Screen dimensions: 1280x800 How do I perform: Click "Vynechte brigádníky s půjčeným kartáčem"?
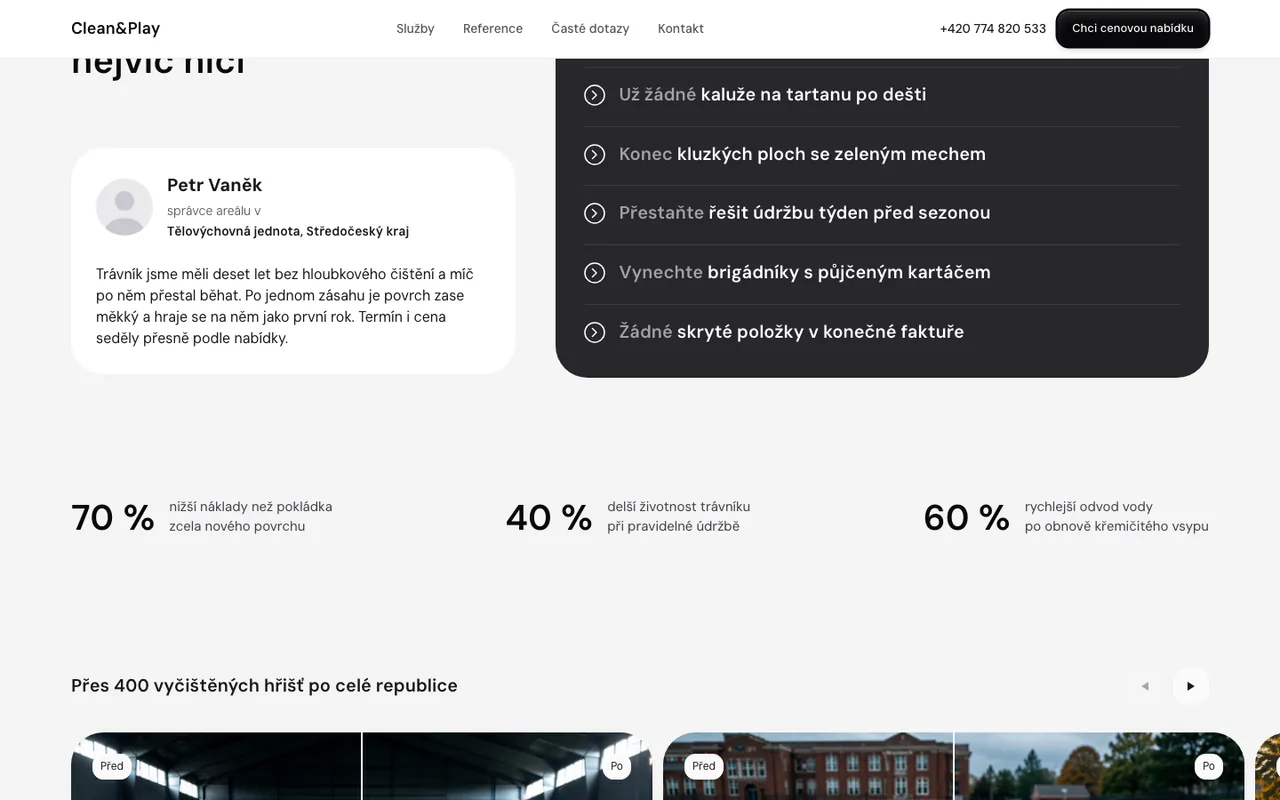pyautogui.click(x=805, y=272)
